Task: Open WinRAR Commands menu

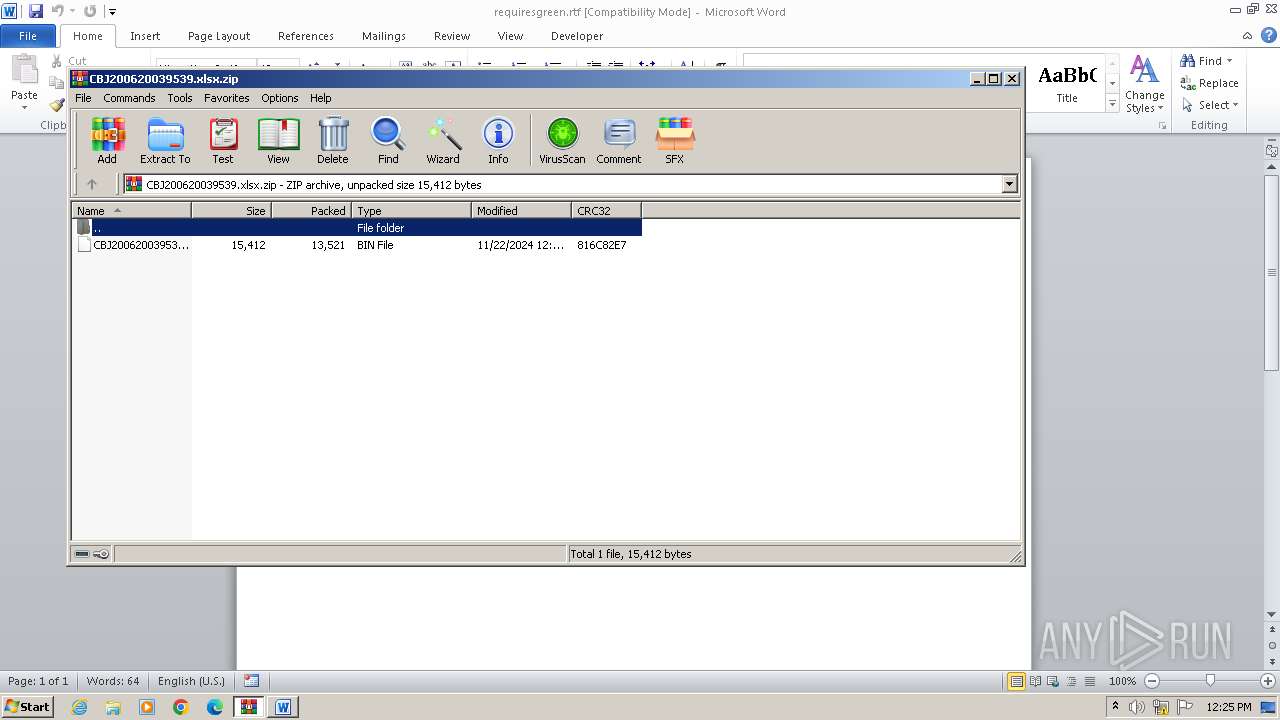Action: pos(129,98)
